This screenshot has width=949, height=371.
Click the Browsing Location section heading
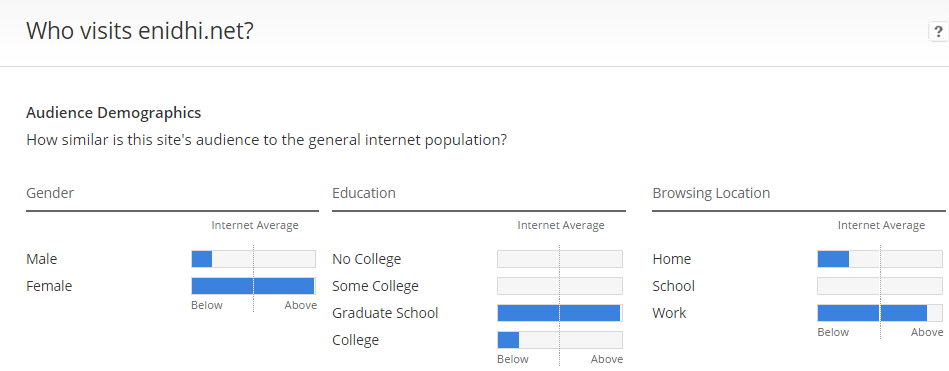pyautogui.click(x=711, y=193)
